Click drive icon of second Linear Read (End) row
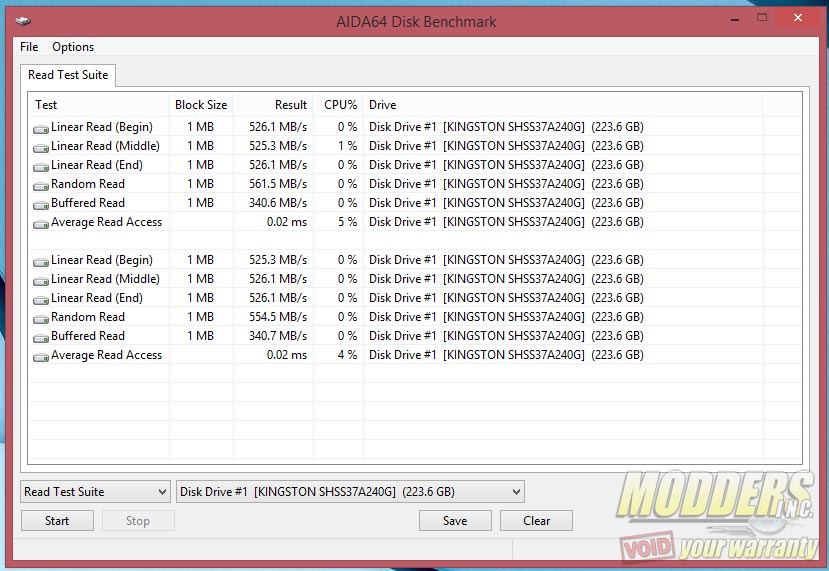 click(x=41, y=300)
